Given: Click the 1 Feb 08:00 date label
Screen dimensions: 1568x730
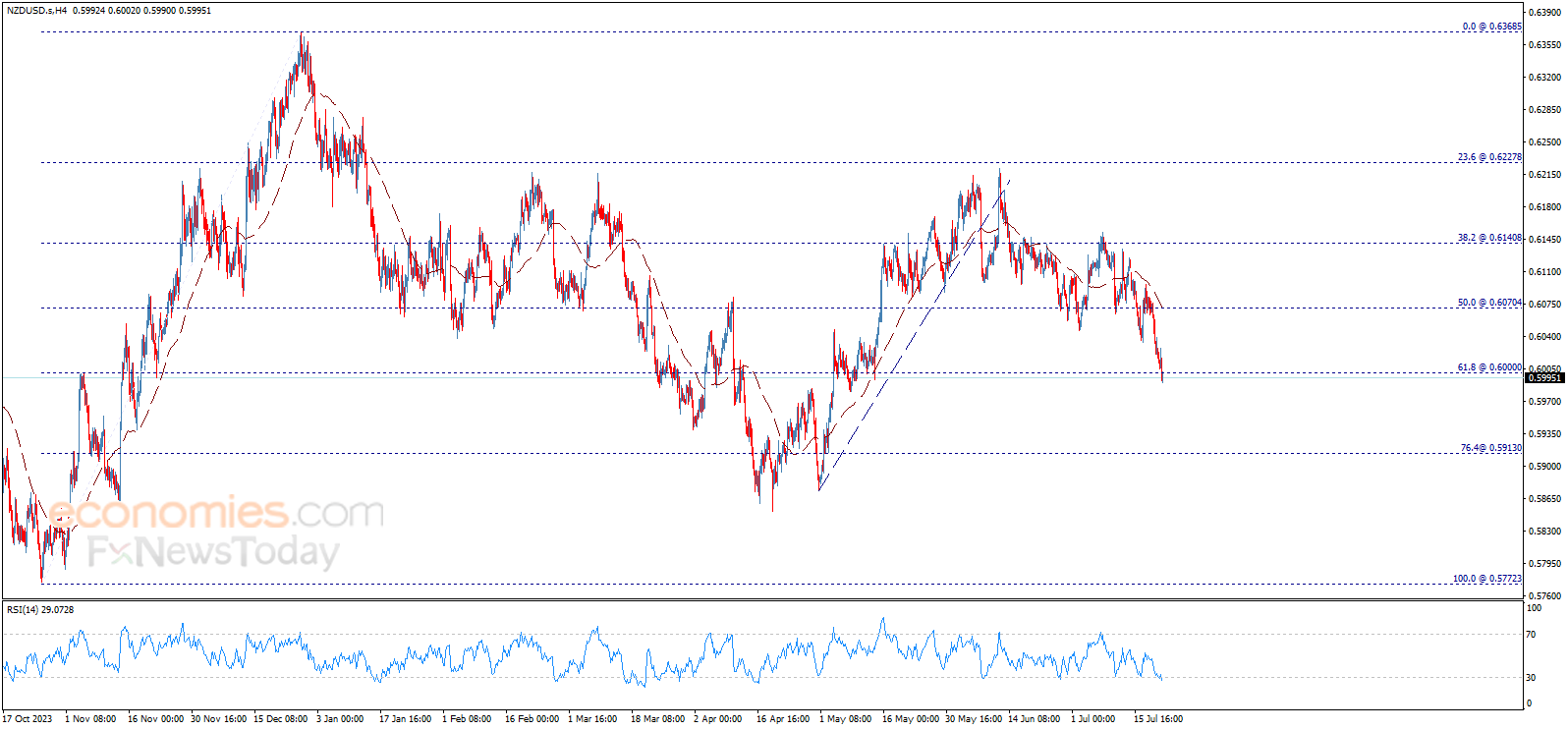Looking at the screenshot, I should pos(467,719).
